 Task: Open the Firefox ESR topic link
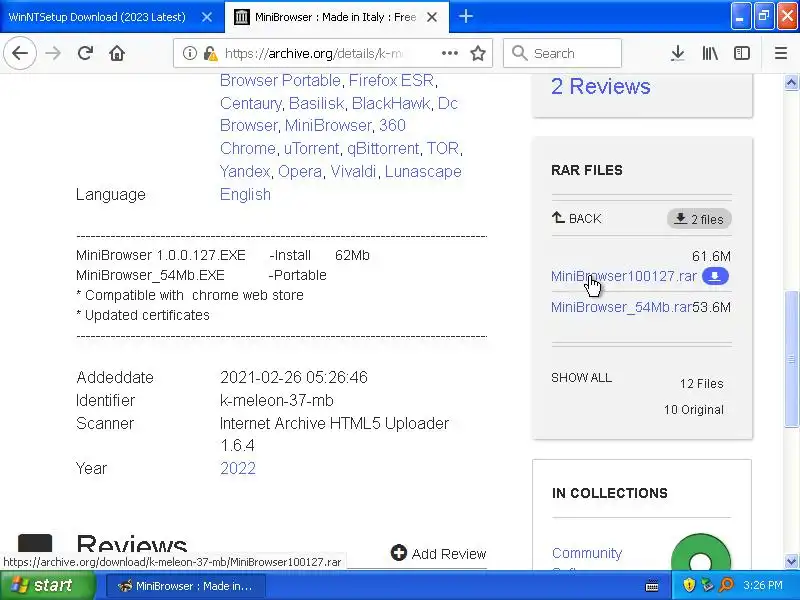[391, 80]
